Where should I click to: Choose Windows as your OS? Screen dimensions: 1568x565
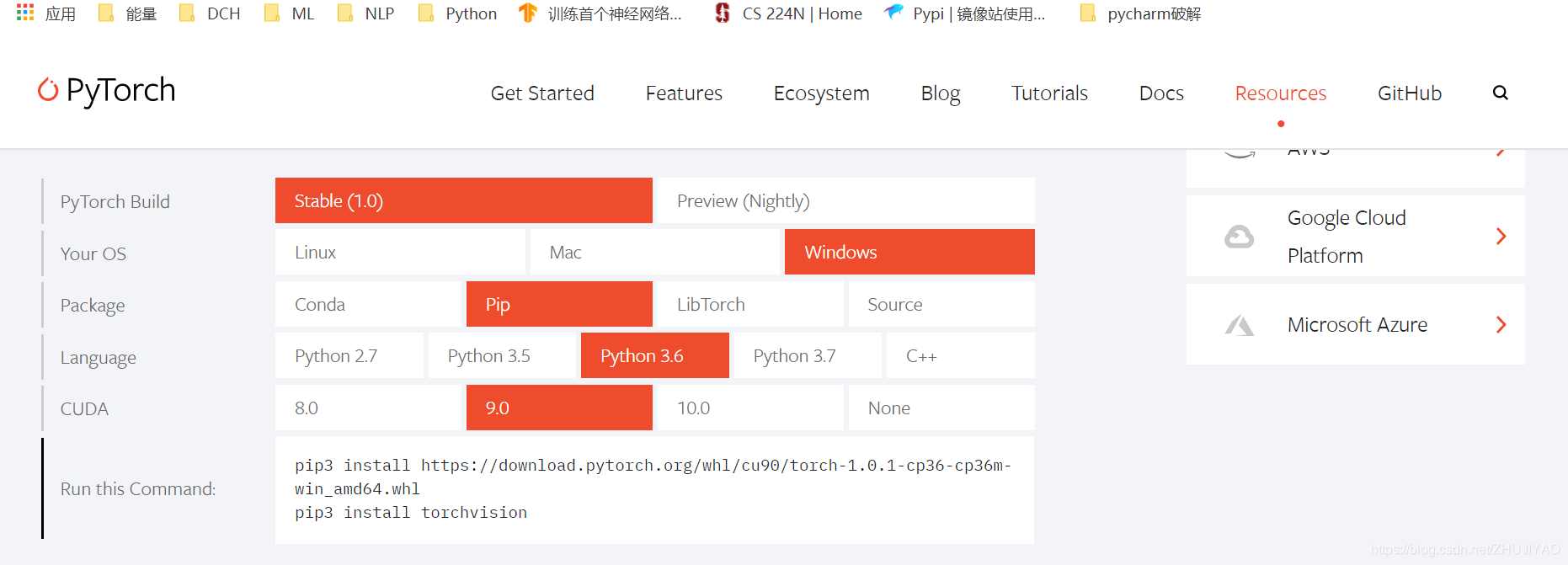pos(909,252)
